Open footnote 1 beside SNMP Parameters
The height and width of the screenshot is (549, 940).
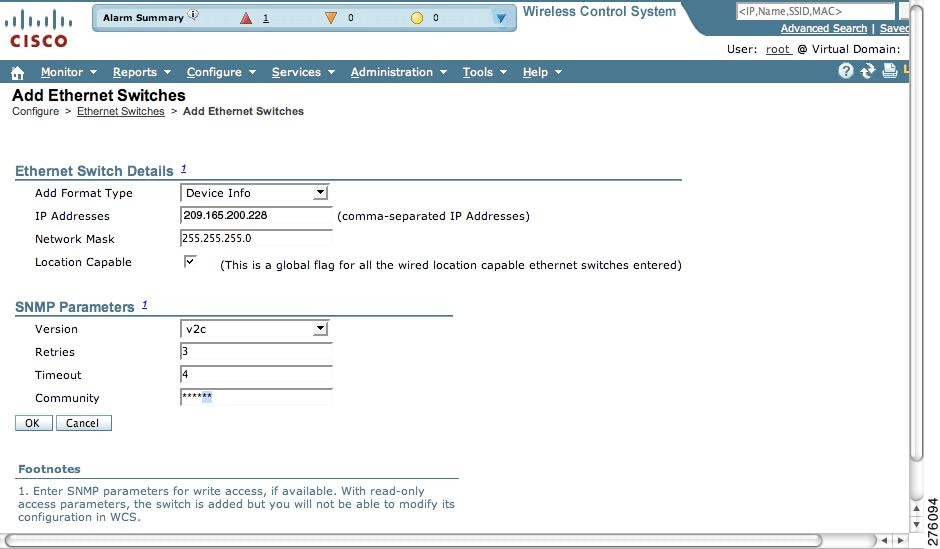(x=144, y=304)
